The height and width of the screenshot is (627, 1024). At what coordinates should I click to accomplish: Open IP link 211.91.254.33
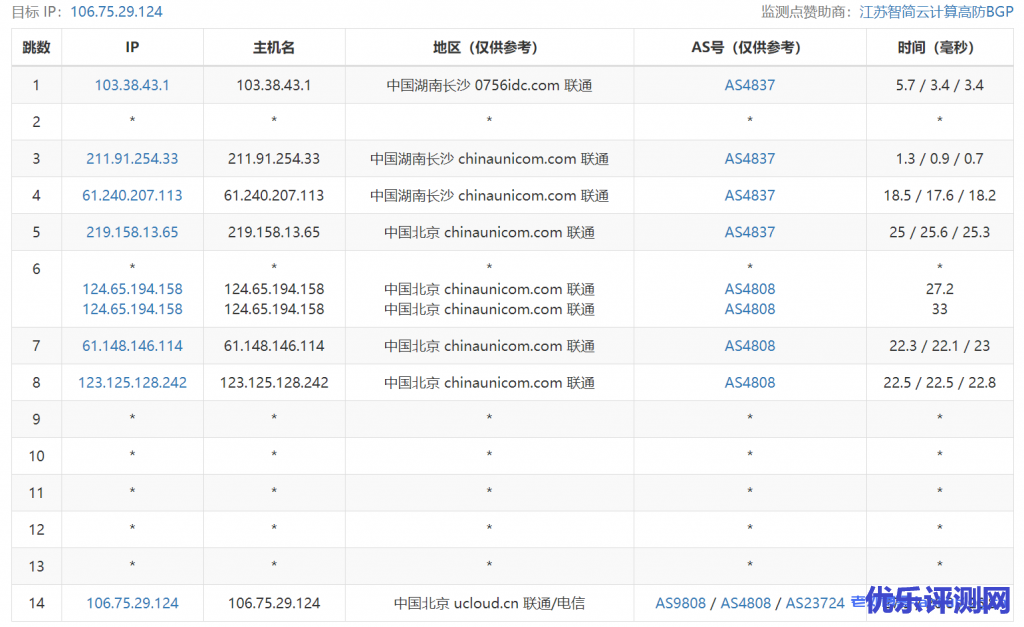(132, 158)
